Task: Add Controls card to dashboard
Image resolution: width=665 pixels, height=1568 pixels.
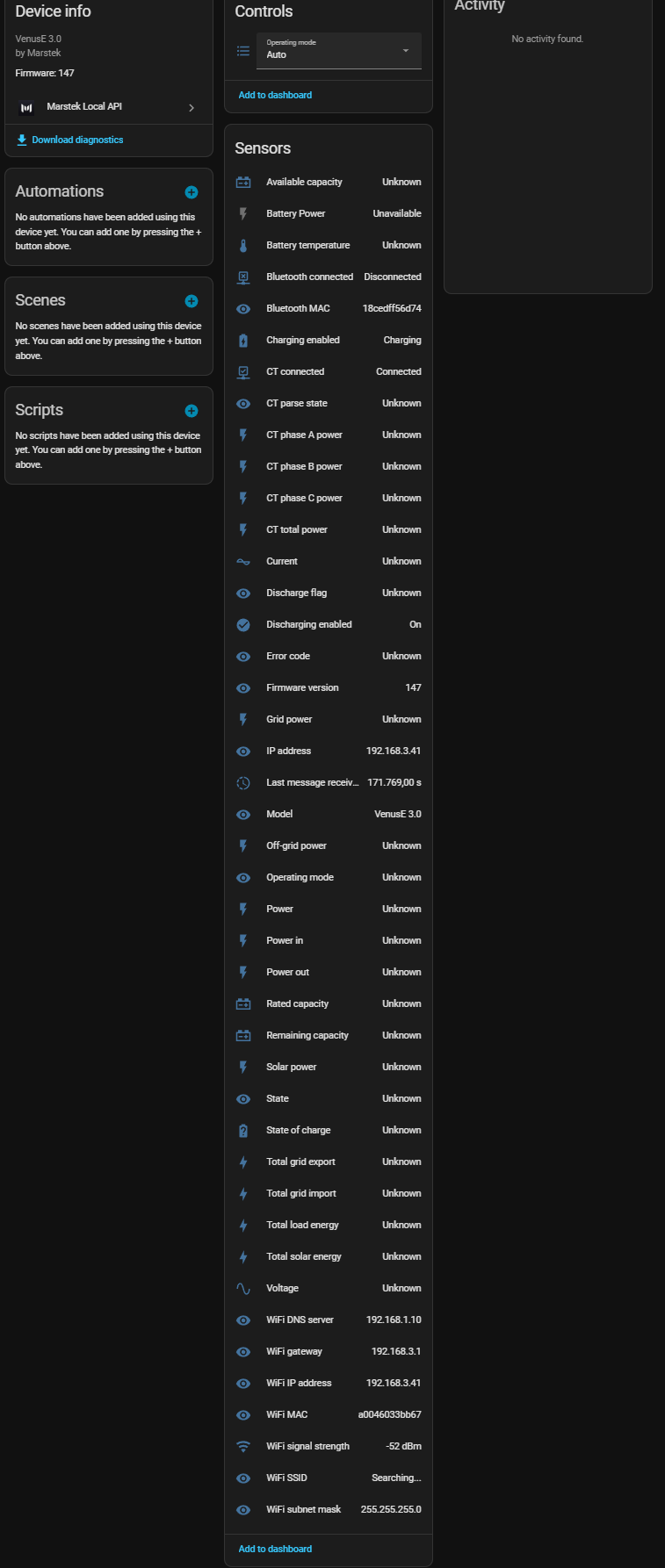Action: point(275,95)
